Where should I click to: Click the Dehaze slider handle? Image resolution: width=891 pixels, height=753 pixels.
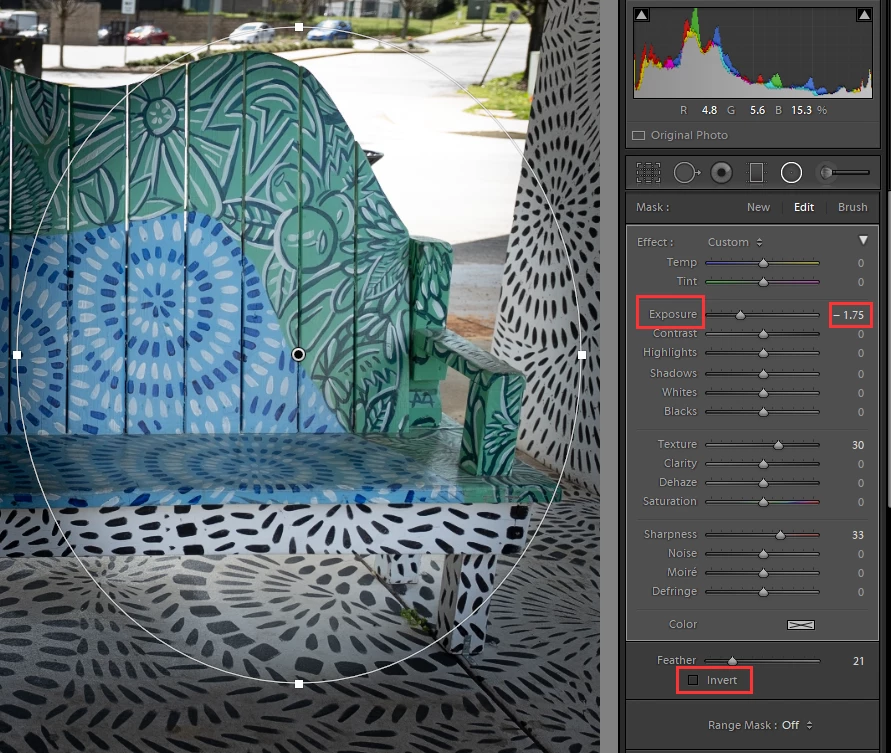(763, 483)
